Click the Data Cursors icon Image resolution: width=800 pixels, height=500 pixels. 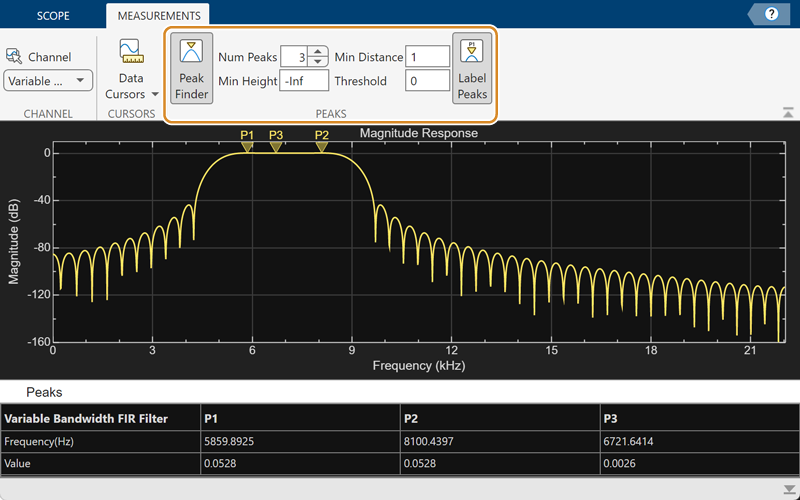coord(131,52)
